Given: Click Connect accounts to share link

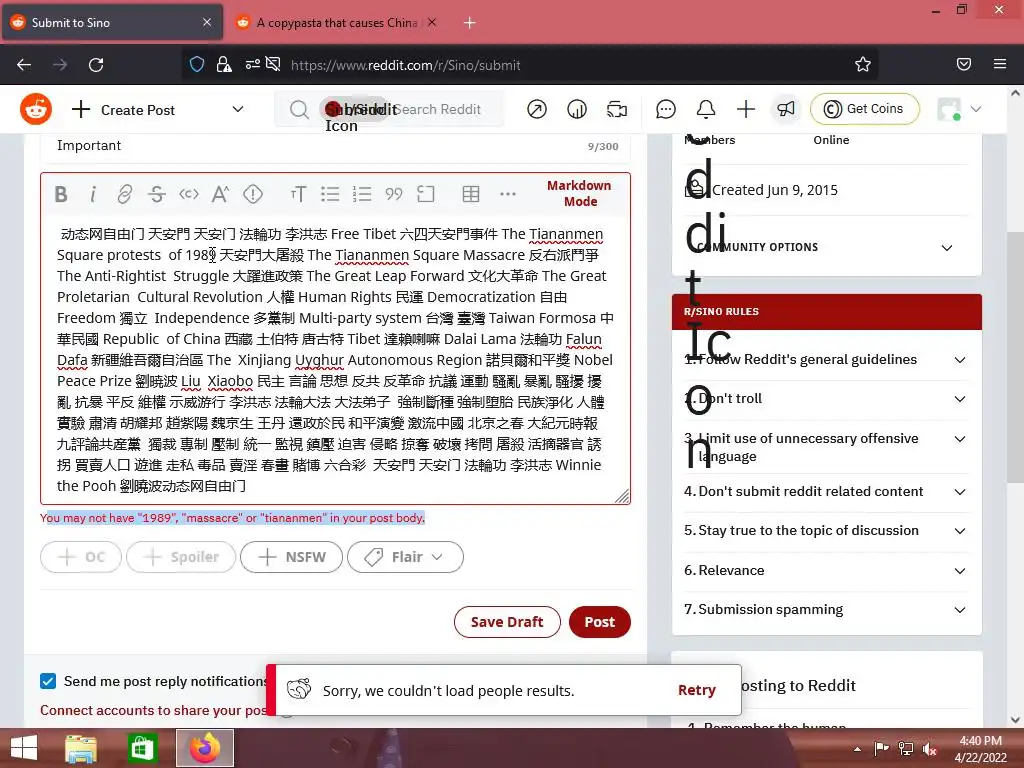Looking at the screenshot, I should click(x=153, y=711).
